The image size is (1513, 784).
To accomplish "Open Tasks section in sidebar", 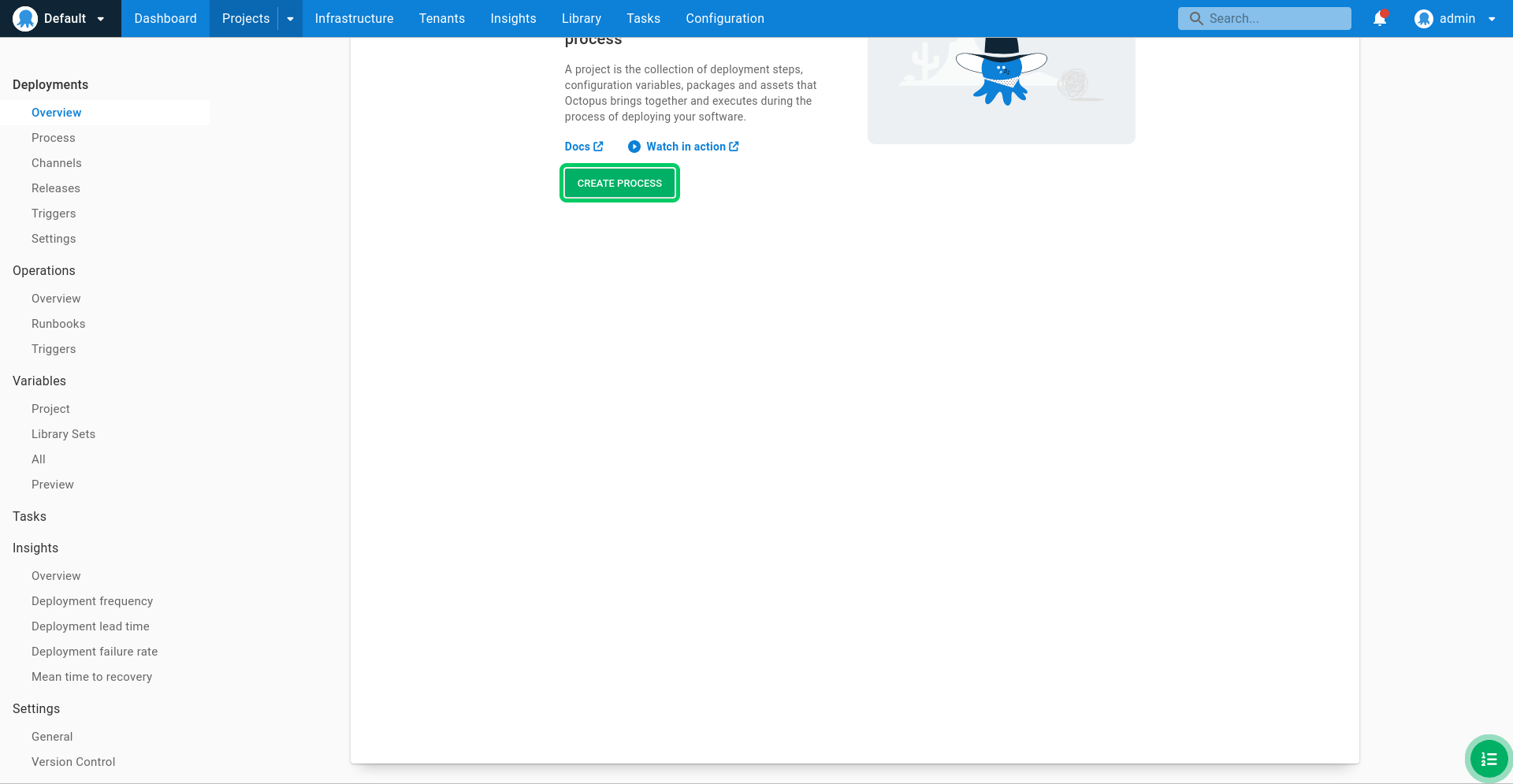I will [x=29, y=516].
